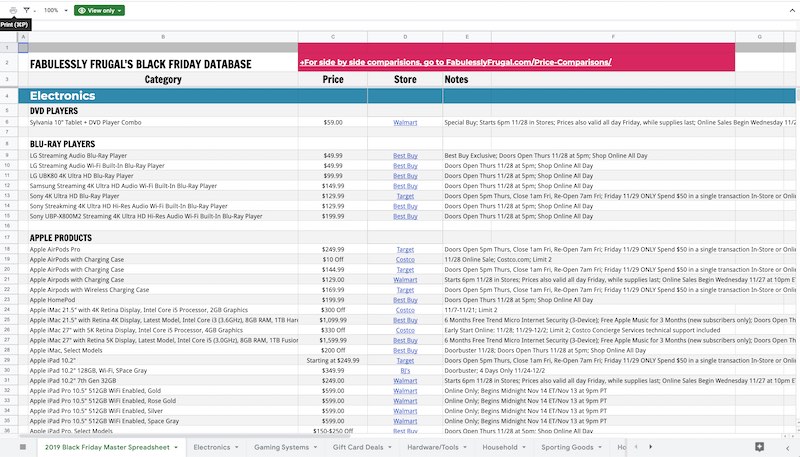The height and width of the screenshot is (457, 800).
Task: Click the $349.99 price cell
Action: (333, 371)
